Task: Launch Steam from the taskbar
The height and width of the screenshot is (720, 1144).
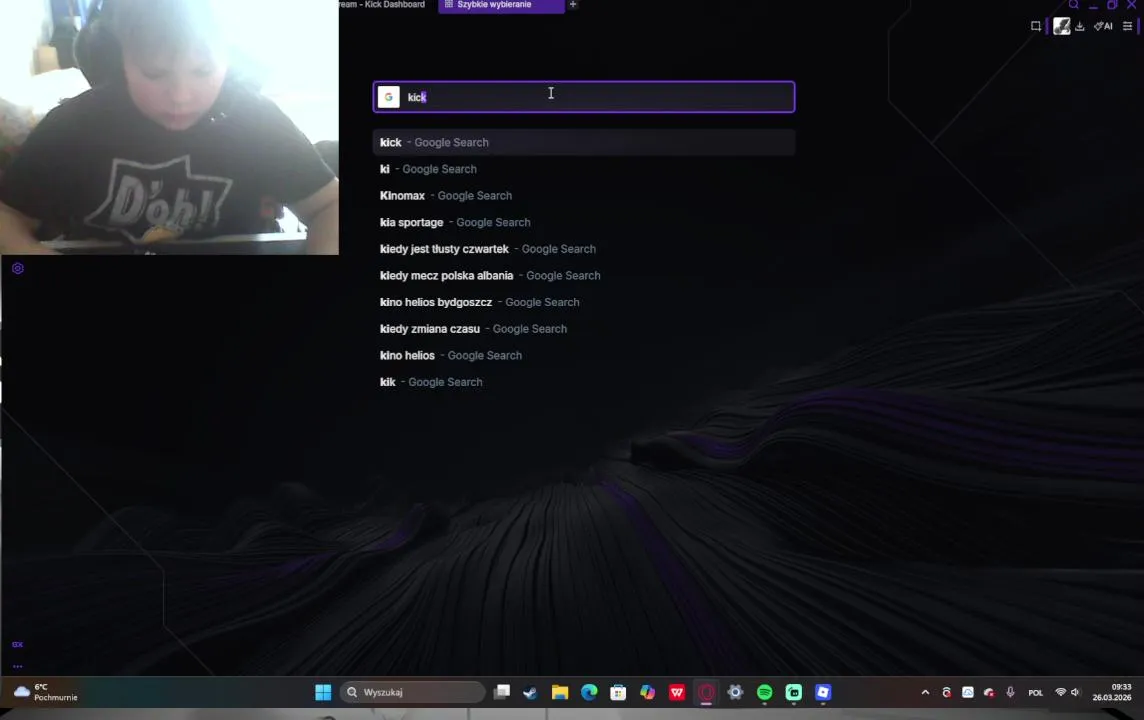Action: point(530,692)
